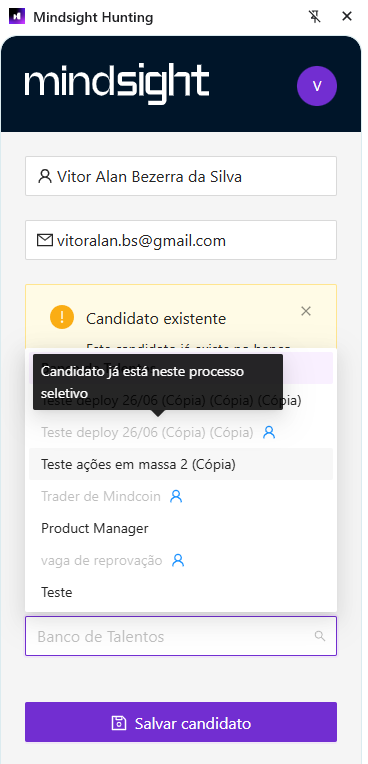Select Teste deploy 26/06 triple Cópia option
The height and width of the screenshot is (764, 368).
181,401
